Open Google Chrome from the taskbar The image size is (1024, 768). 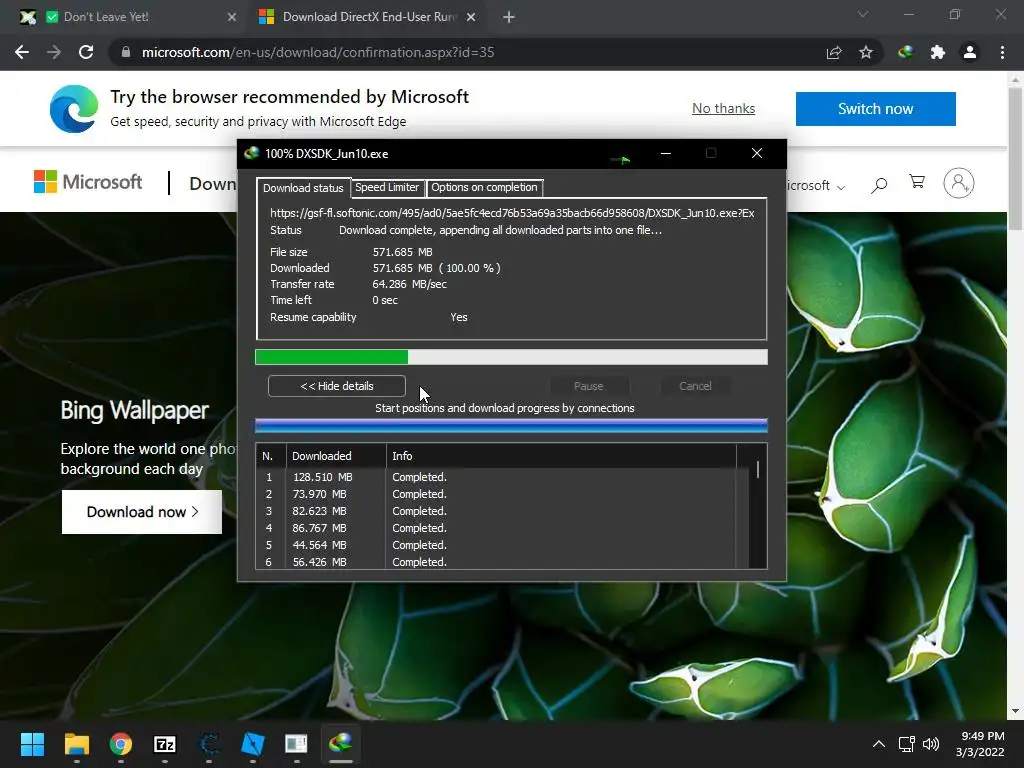tap(121, 744)
